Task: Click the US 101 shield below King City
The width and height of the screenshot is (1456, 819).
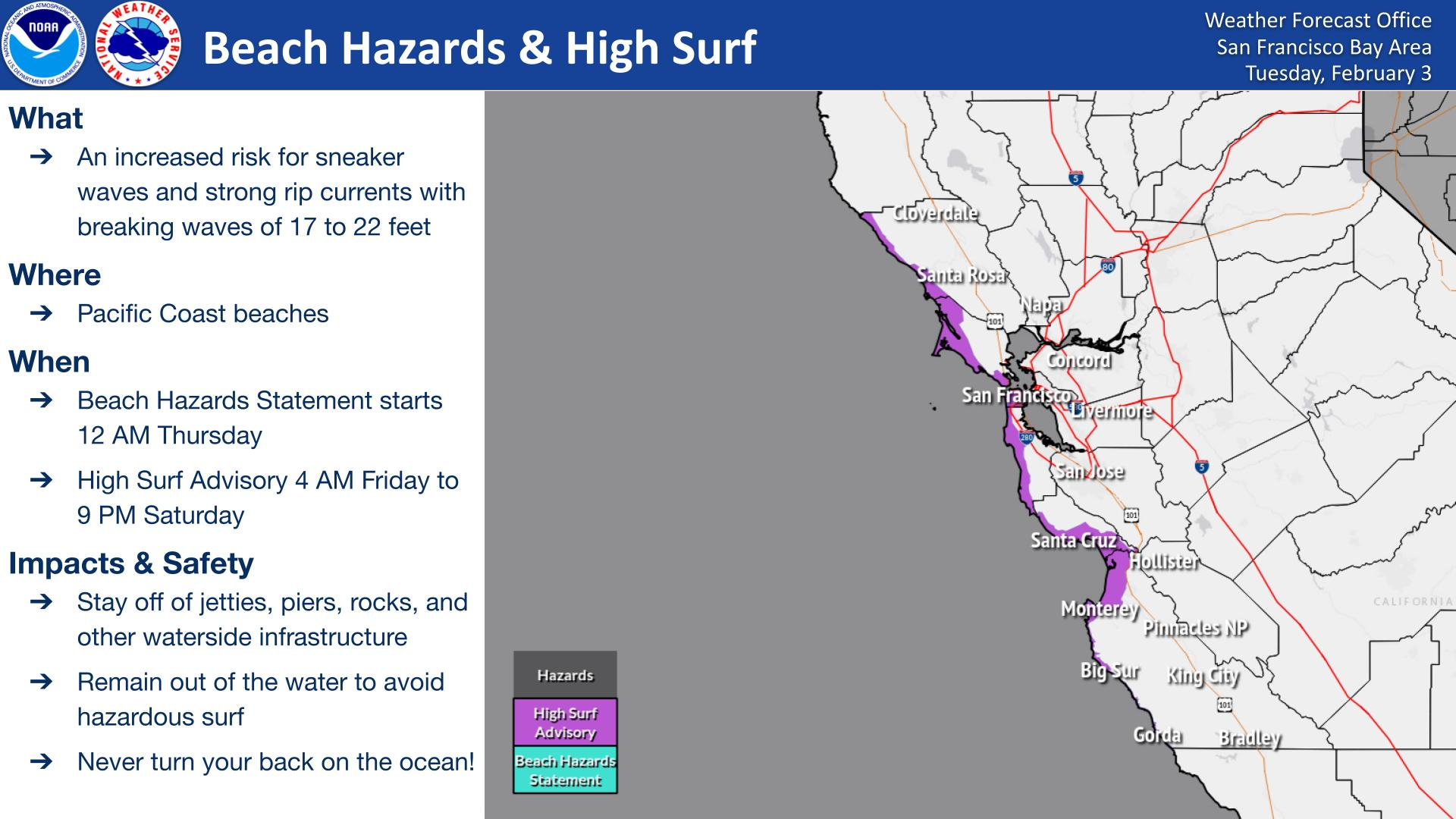Action: coord(1224,705)
